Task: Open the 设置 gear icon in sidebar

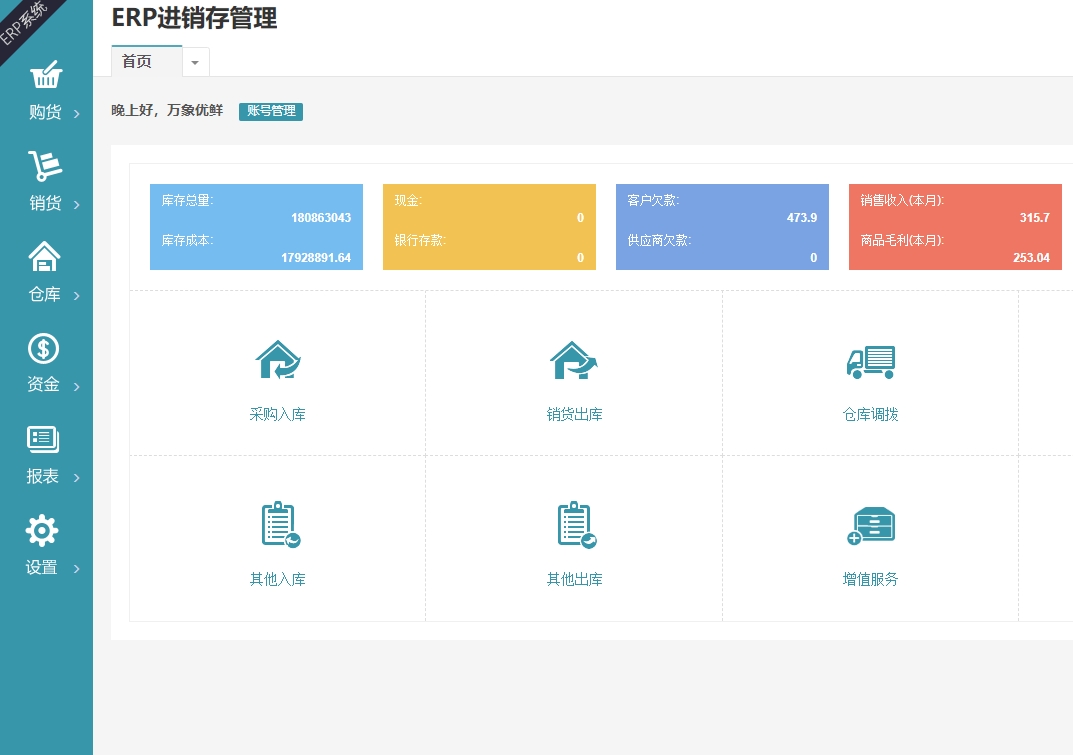Action: [42, 530]
